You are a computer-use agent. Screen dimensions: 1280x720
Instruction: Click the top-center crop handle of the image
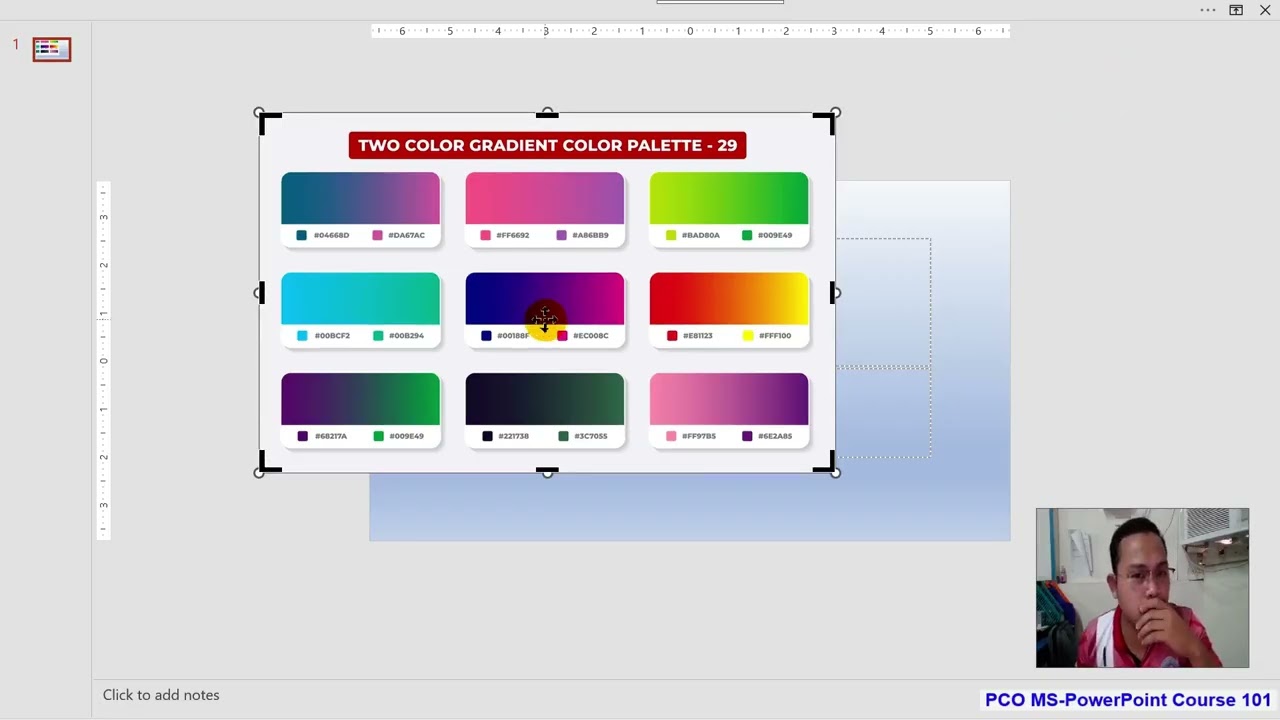click(x=547, y=115)
